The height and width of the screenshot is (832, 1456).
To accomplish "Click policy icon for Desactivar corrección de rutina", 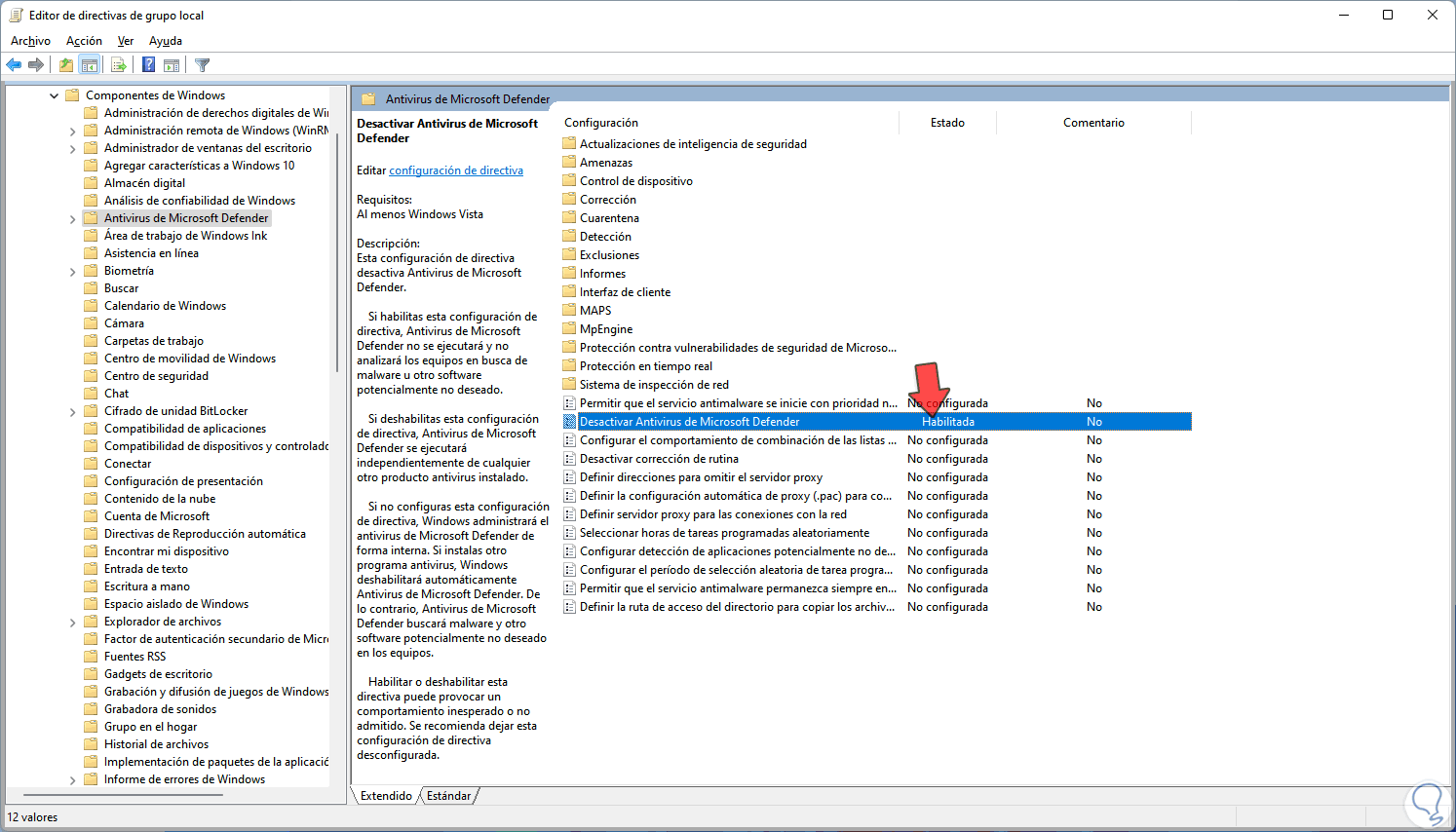I will tap(570, 459).
